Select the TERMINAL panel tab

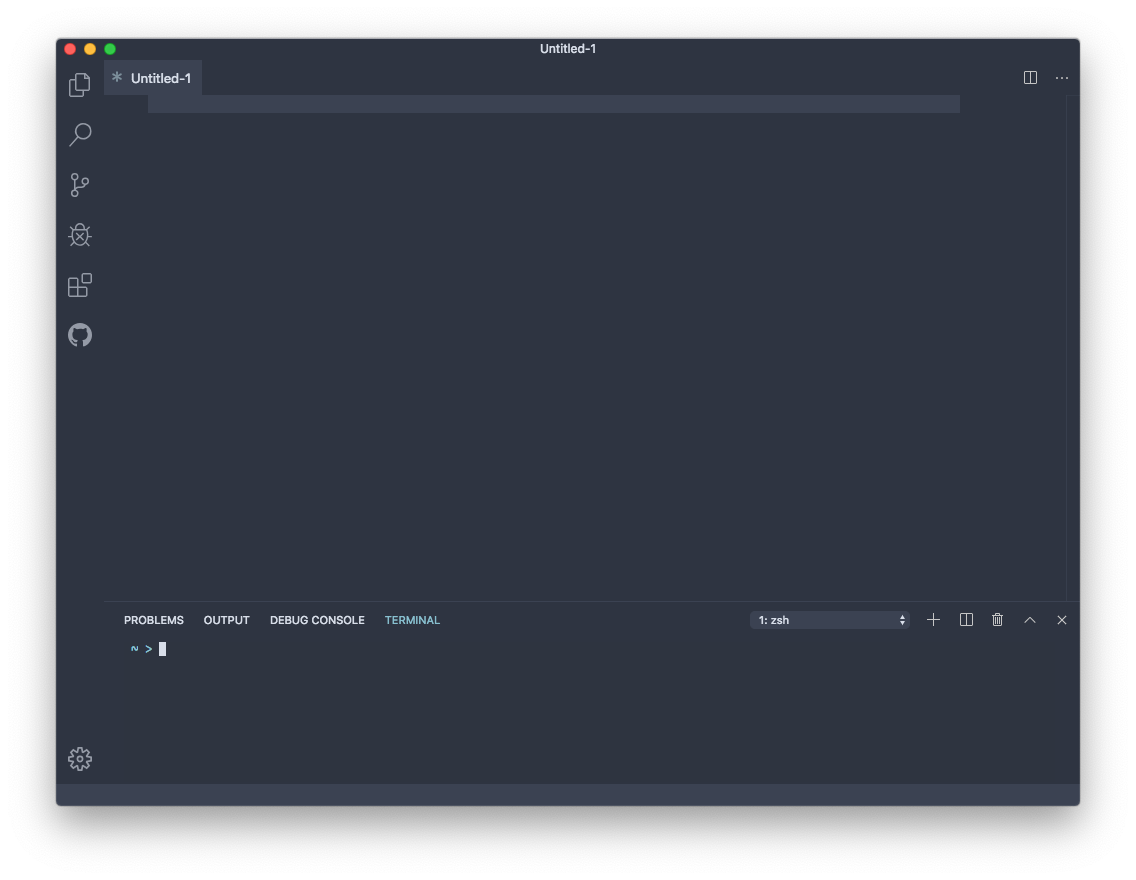coord(412,620)
